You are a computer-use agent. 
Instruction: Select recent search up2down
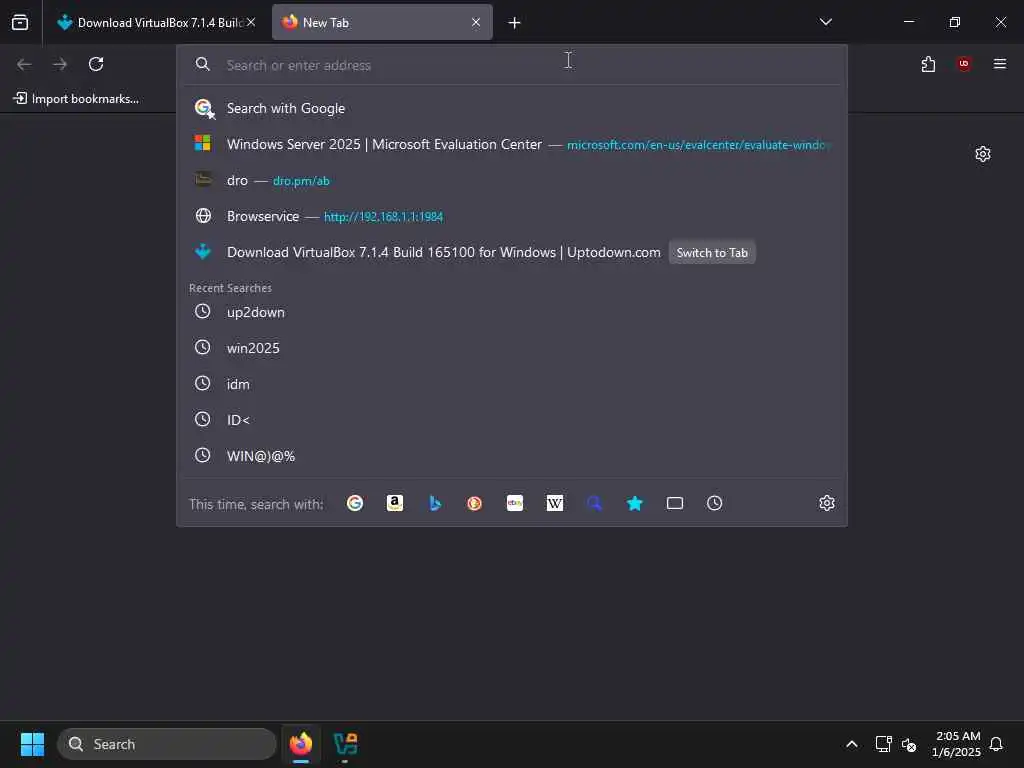click(512, 312)
